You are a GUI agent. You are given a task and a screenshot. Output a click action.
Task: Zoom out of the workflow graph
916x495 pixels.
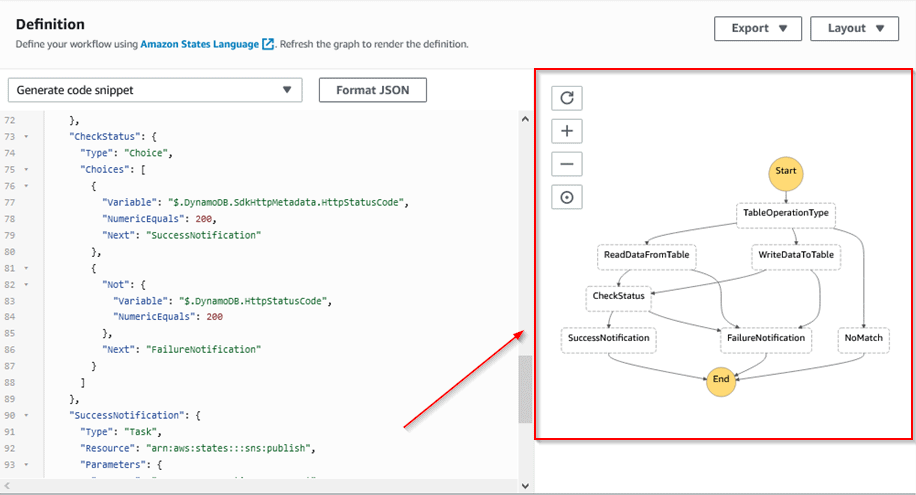point(567,164)
